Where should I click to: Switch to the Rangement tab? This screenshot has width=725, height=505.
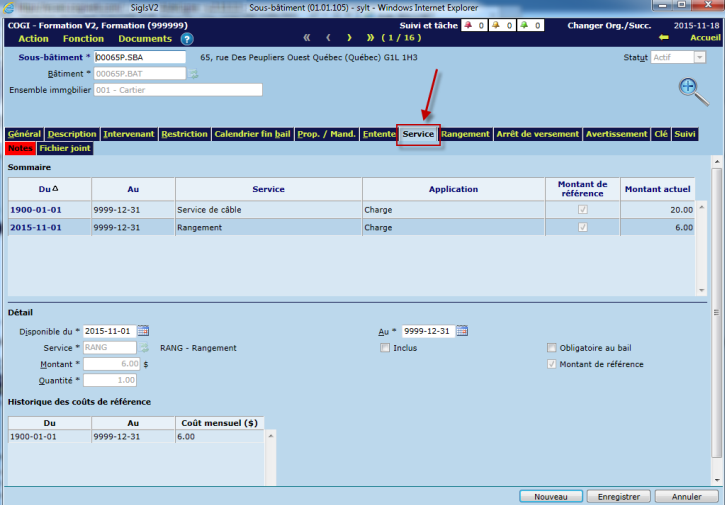pyautogui.click(x=465, y=134)
